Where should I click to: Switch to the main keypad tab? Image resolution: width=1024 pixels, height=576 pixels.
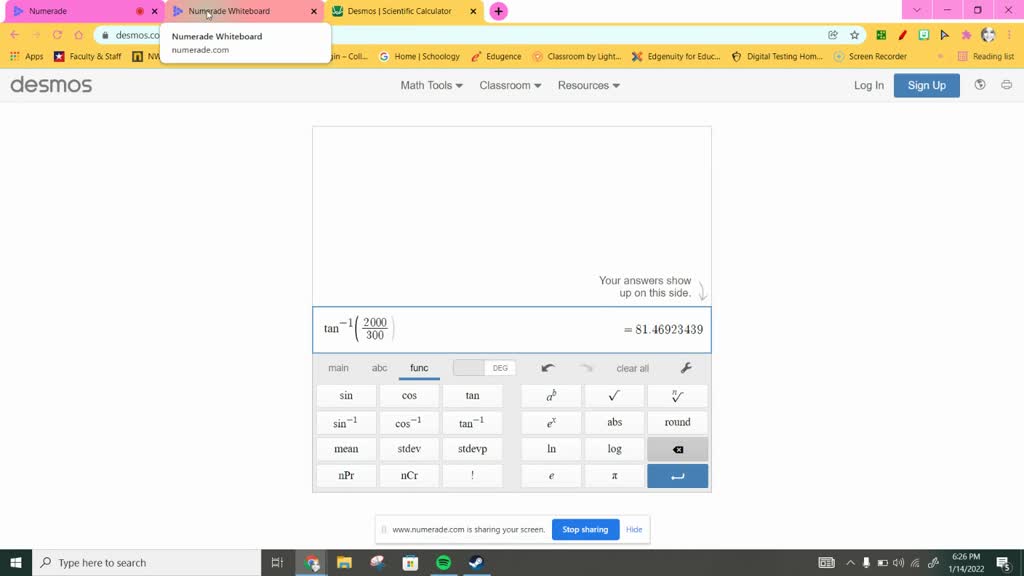point(338,368)
